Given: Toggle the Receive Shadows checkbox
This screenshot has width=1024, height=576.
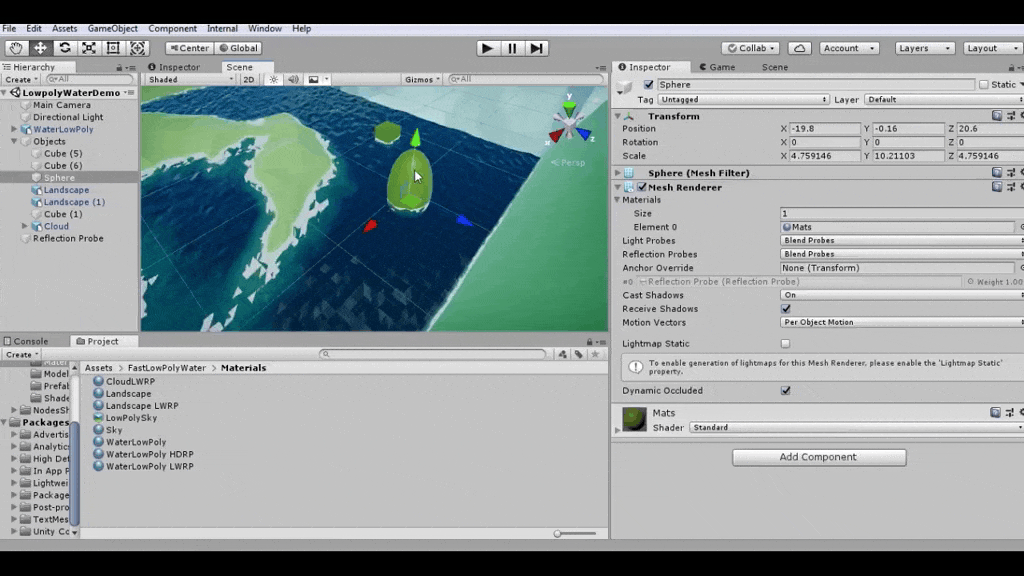Looking at the screenshot, I should 785,309.
